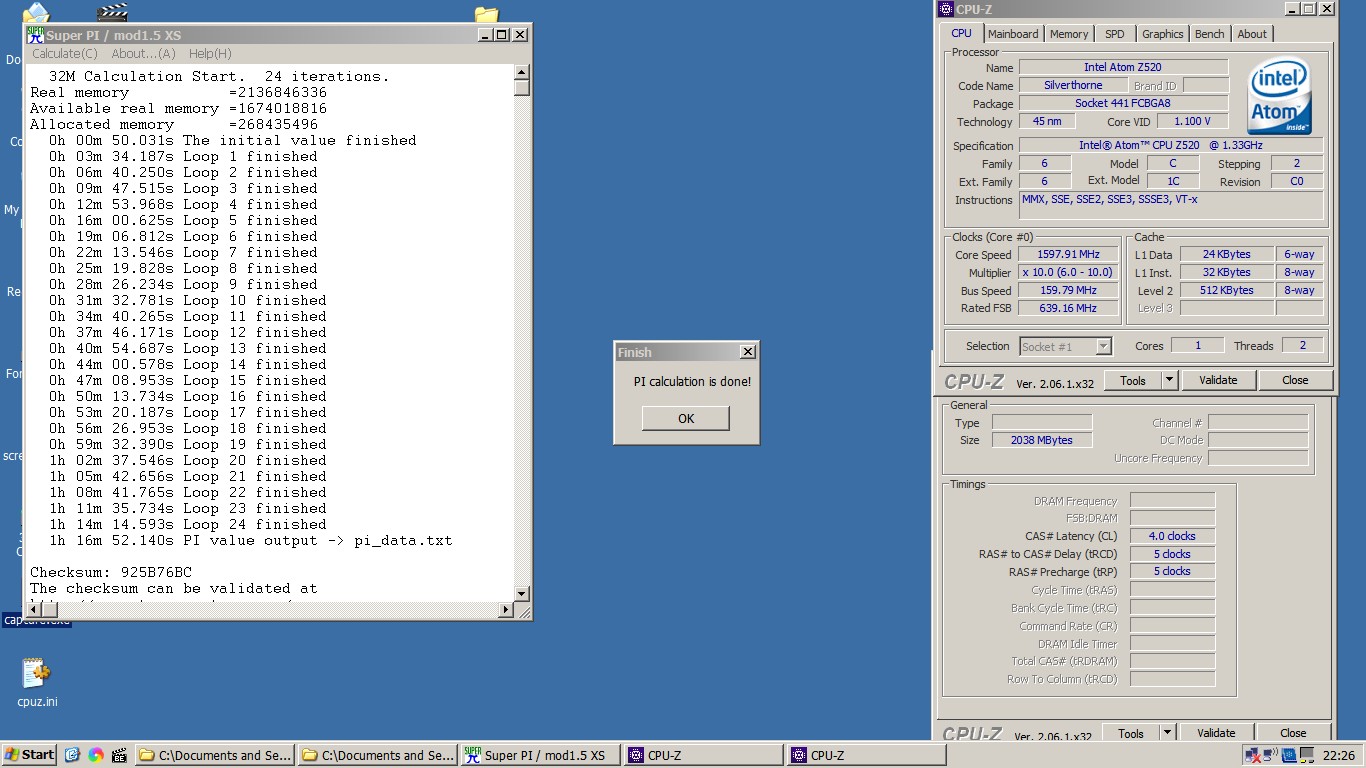Image resolution: width=1366 pixels, height=768 pixels.
Task: Click Tools button in upper CPU-Z window
Action: [1133, 380]
